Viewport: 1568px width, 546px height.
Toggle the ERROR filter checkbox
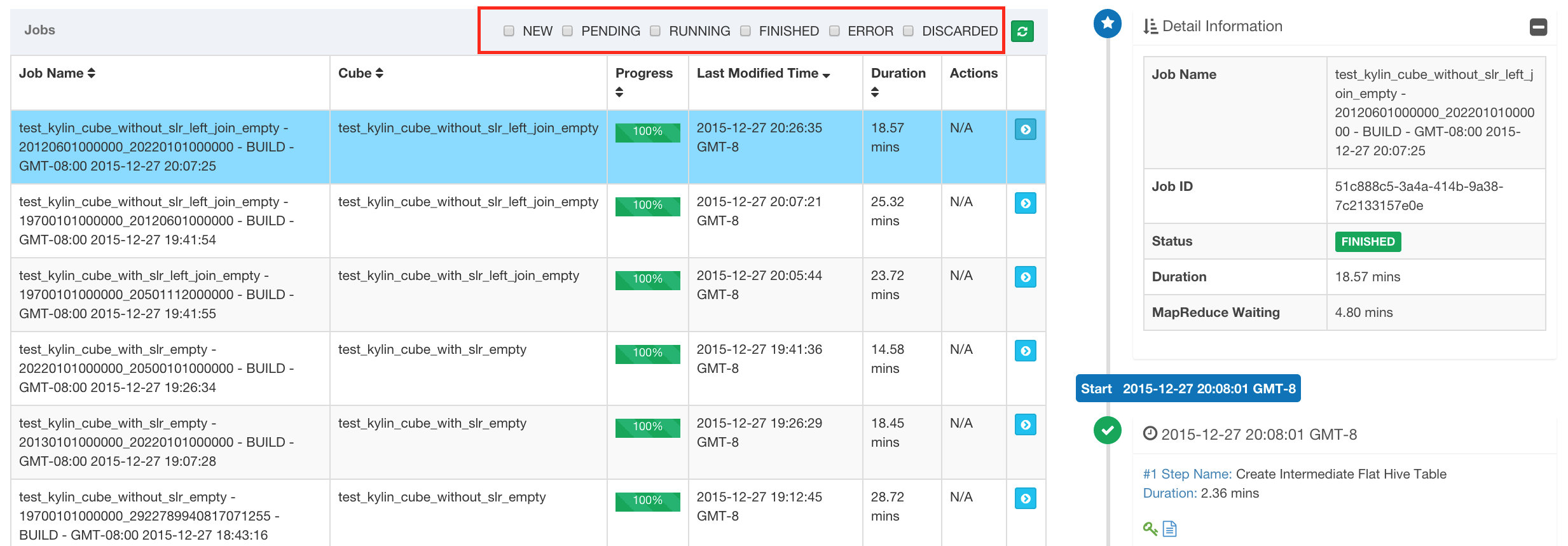tap(834, 31)
